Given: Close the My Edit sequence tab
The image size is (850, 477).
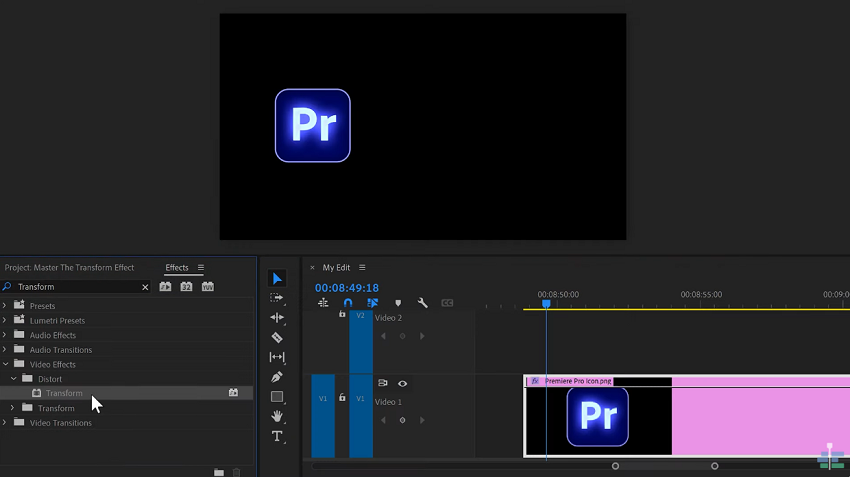Looking at the screenshot, I should coord(312,268).
